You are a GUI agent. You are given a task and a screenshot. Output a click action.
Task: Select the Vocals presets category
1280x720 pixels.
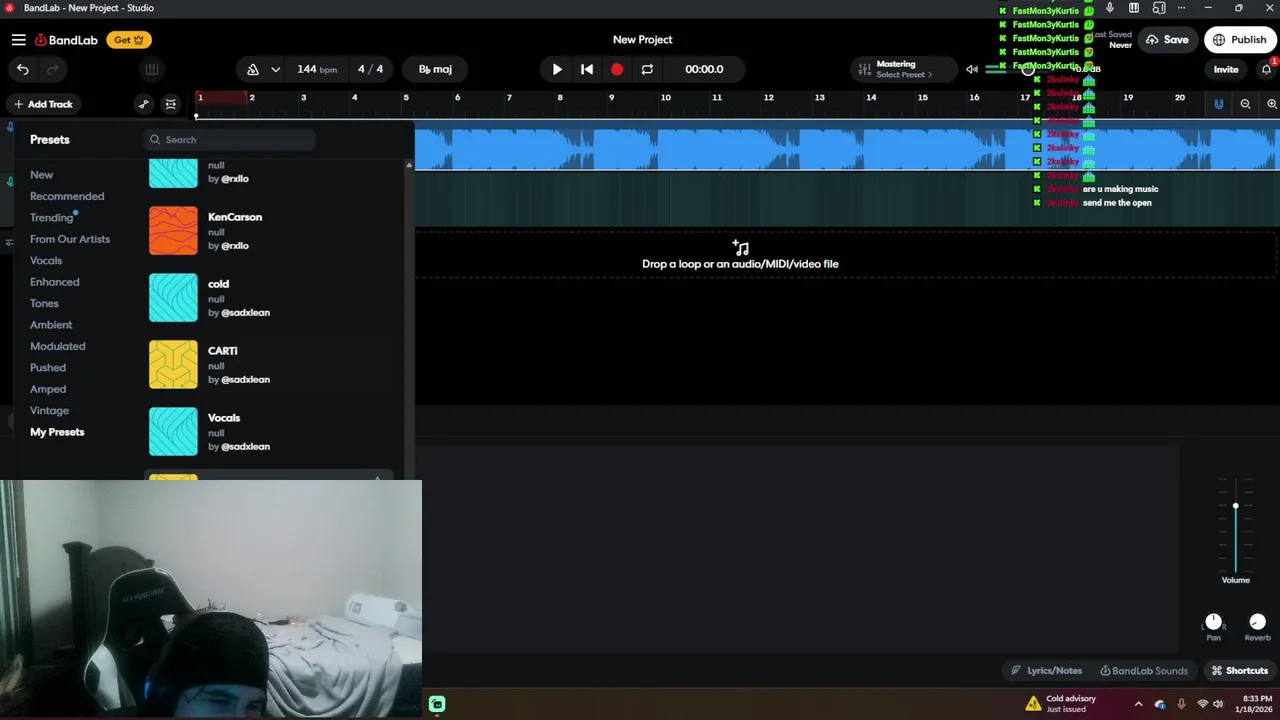click(x=46, y=261)
